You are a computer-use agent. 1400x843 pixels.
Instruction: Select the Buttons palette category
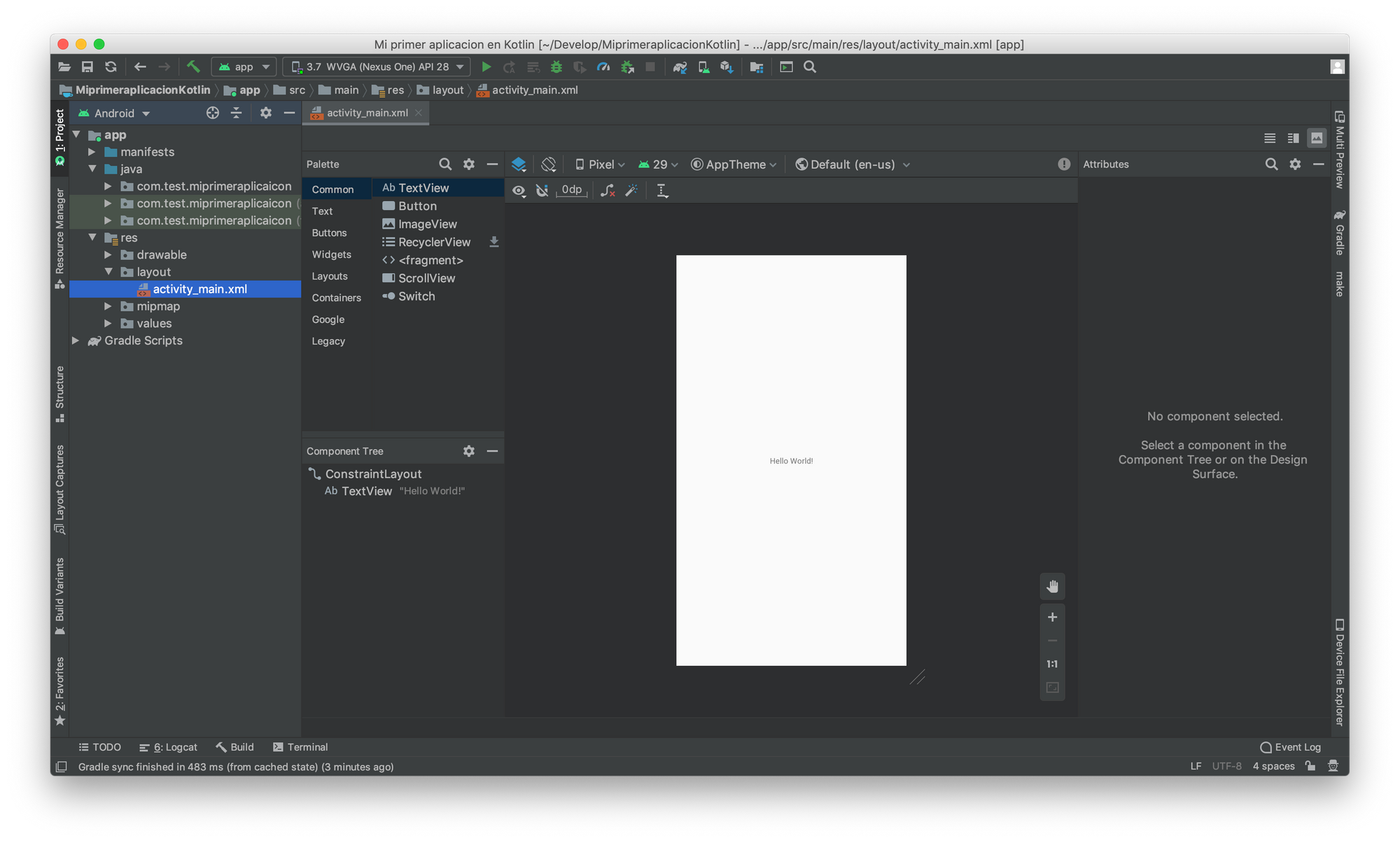click(329, 233)
